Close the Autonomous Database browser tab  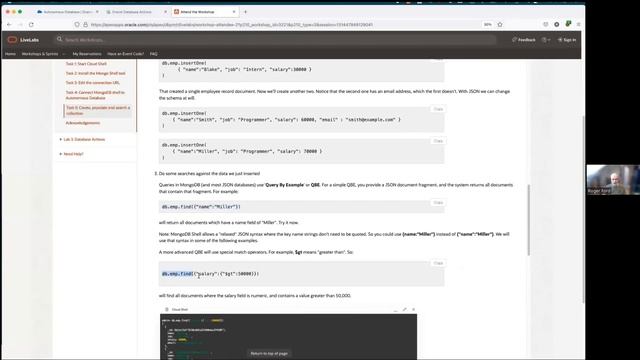(97, 12)
